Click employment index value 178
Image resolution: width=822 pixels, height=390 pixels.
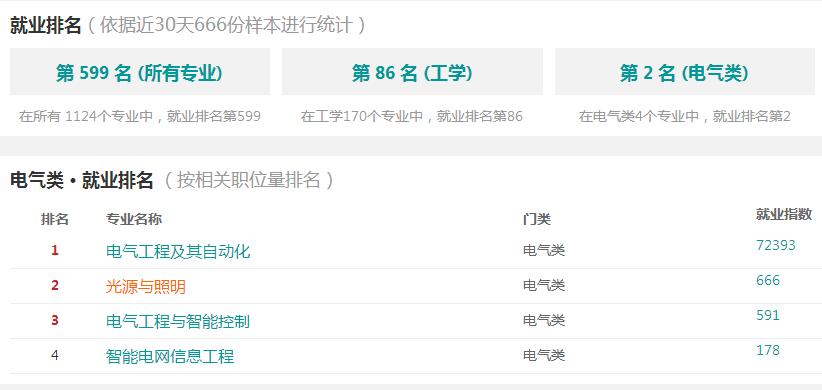768,350
